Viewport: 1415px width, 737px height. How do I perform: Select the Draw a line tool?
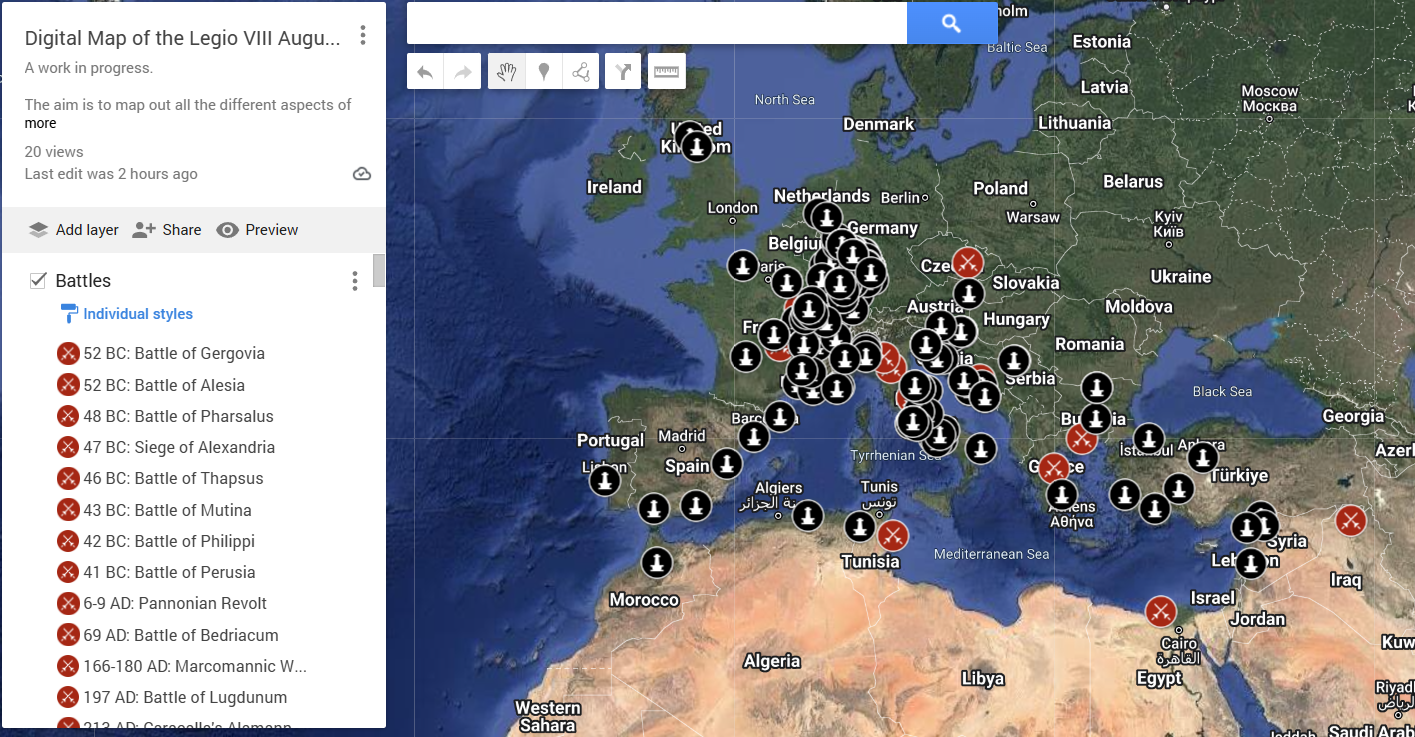click(581, 71)
